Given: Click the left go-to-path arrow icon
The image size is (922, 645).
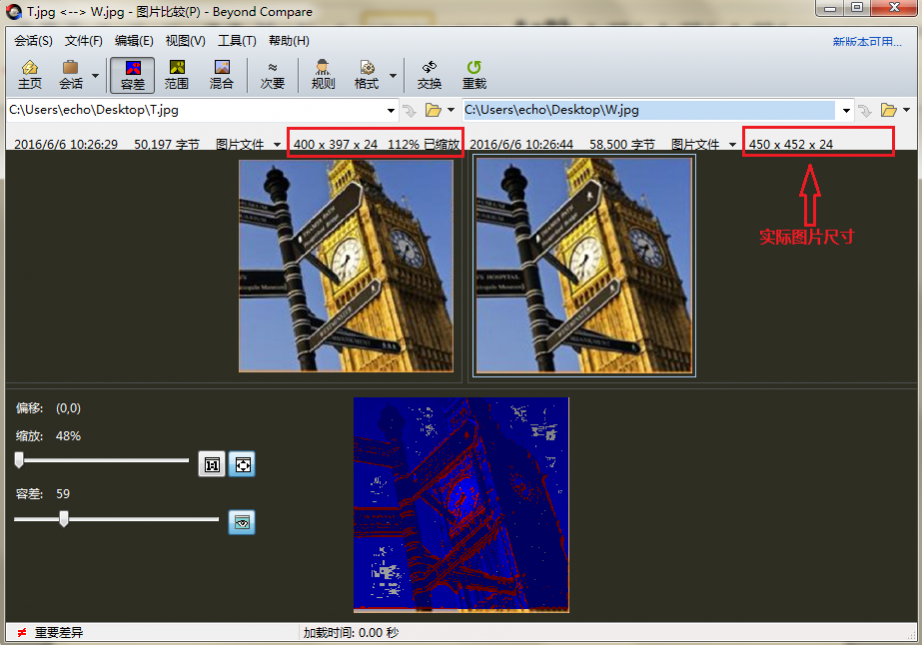Looking at the screenshot, I should (x=409, y=111).
